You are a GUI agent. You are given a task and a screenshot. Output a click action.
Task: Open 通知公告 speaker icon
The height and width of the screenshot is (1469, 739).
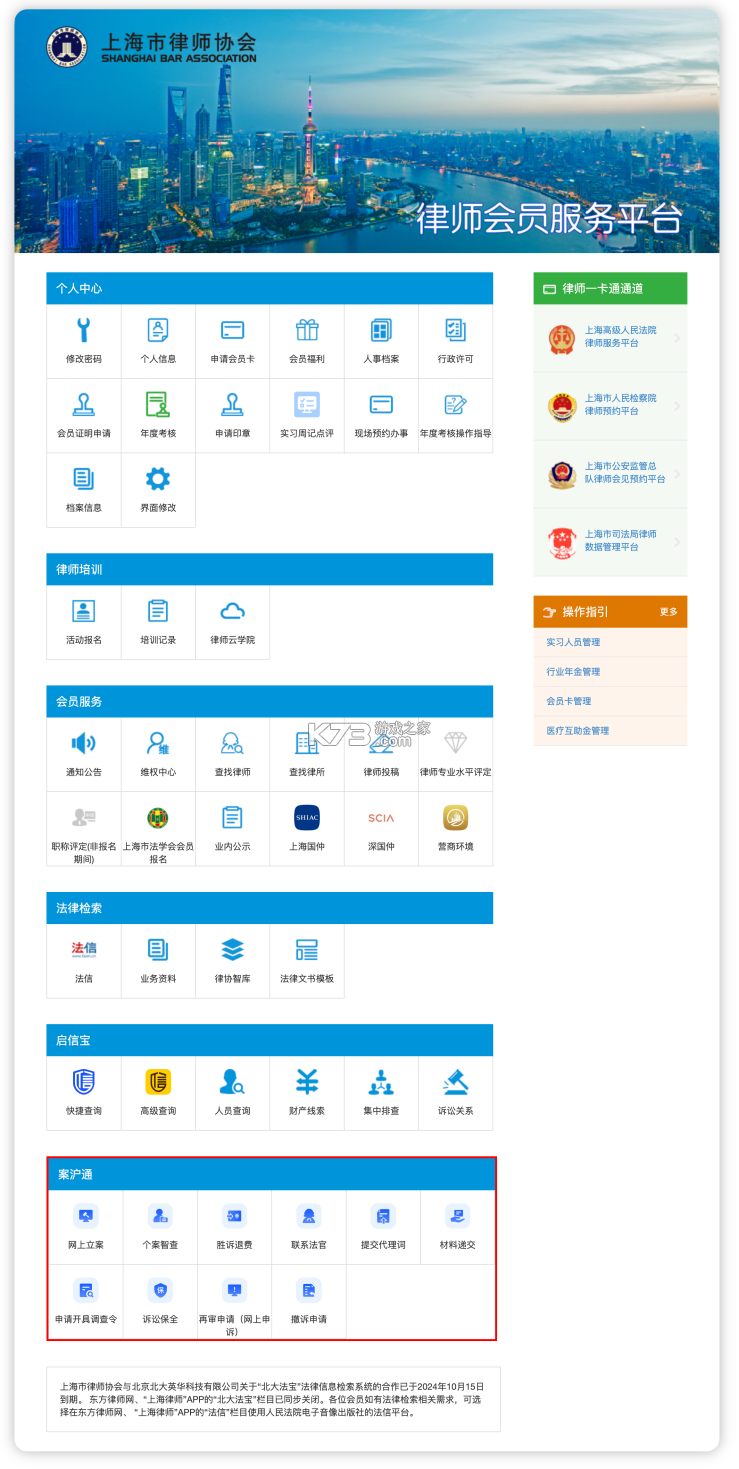pyautogui.click(x=84, y=743)
